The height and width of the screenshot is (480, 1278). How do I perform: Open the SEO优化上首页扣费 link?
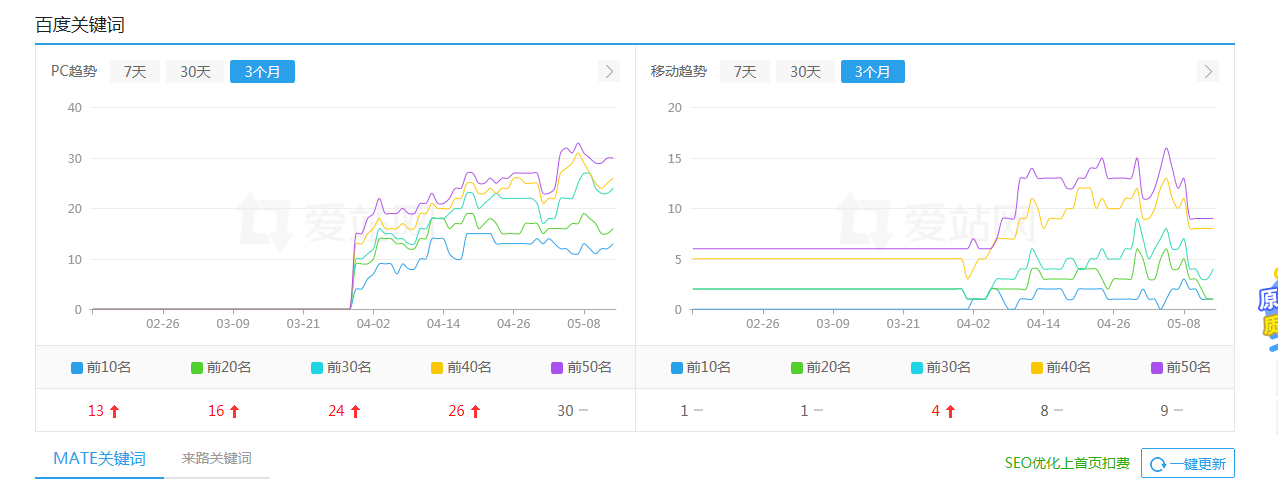(x=1067, y=463)
